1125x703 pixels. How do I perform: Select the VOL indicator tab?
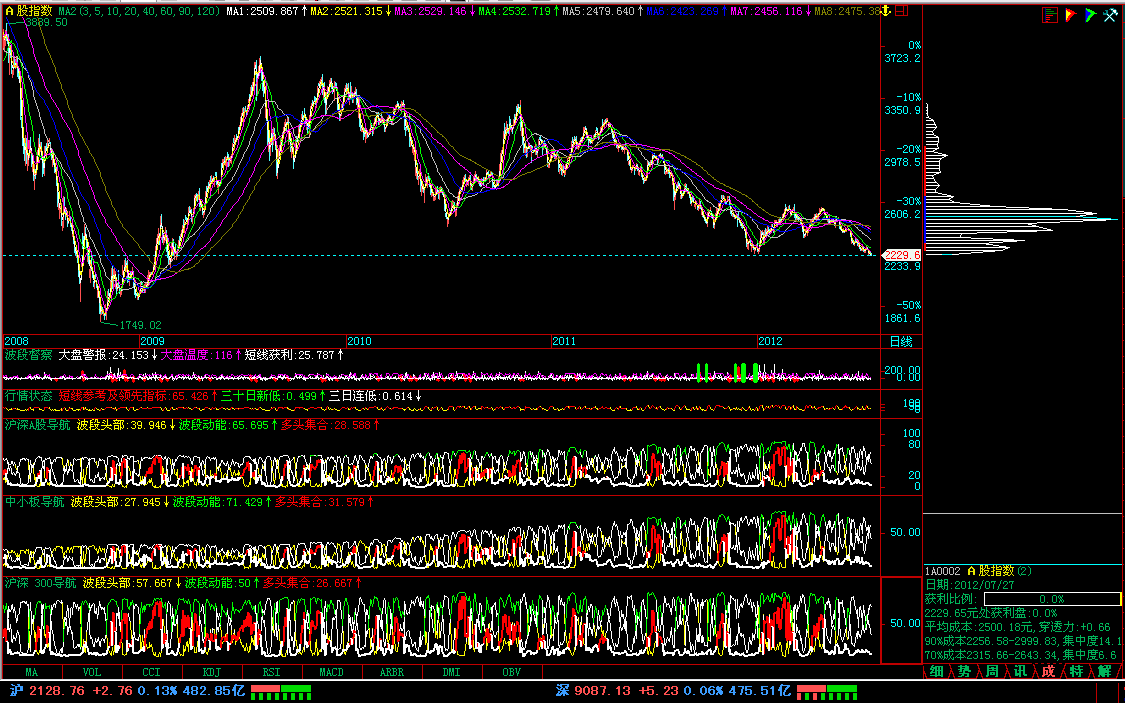click(92, 672)
